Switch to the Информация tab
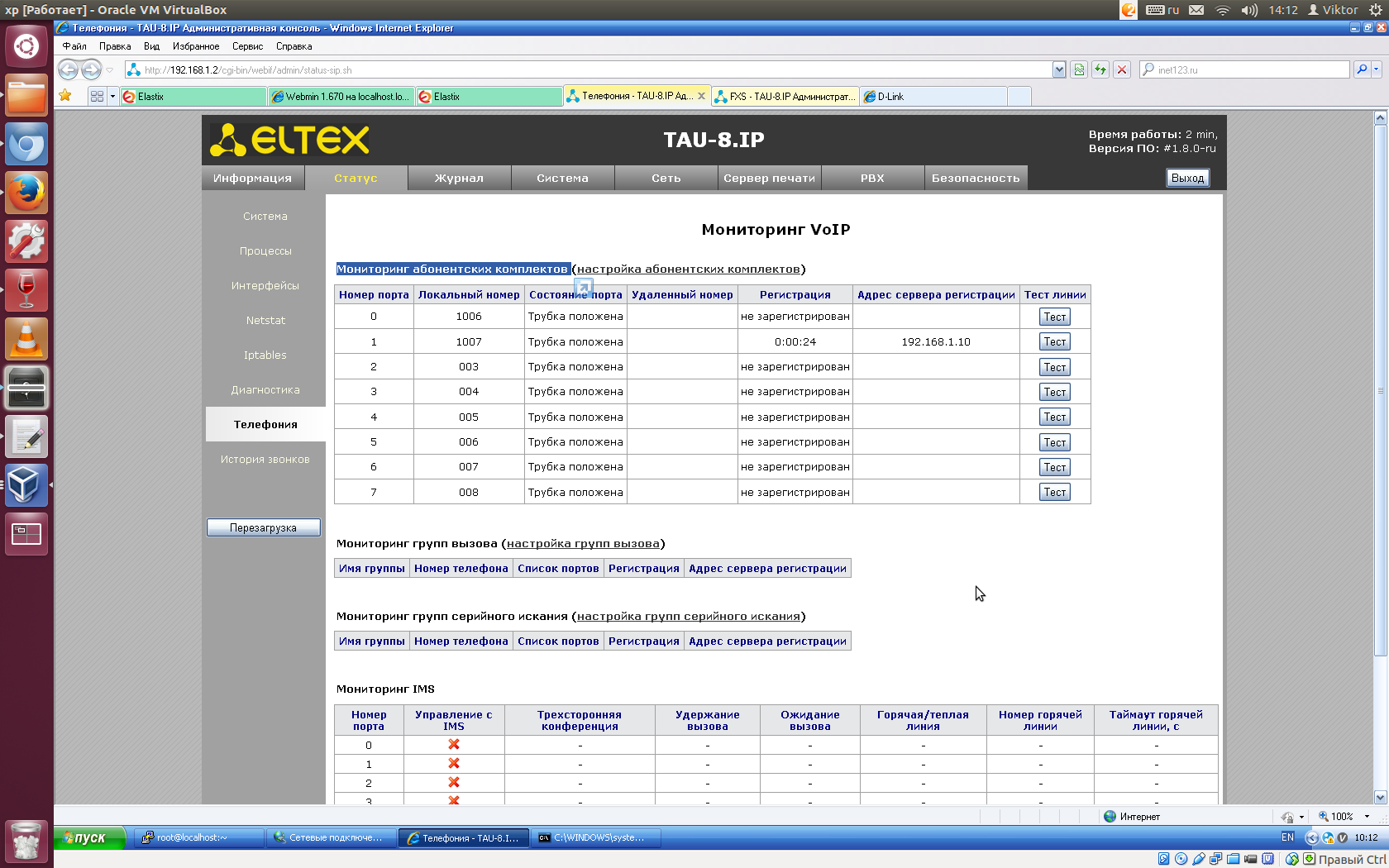The height and width of the screenshot is (868, 1389). coord(252,178)
